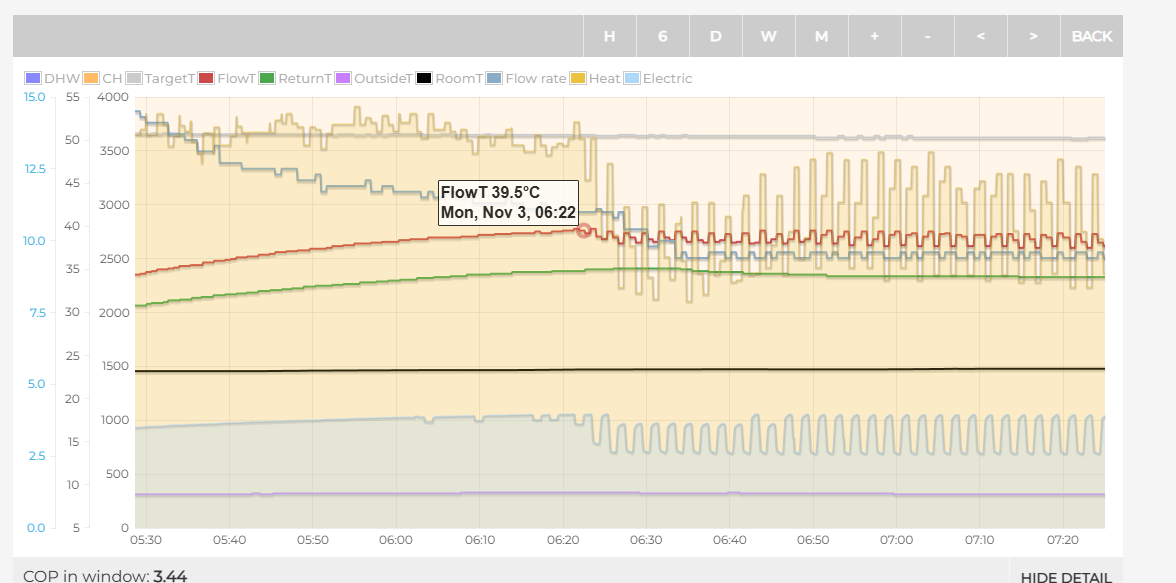The width and height of the screenshot is (1176, 583).
Task: Toggle the CH series in legend
Action: point(91,79)
